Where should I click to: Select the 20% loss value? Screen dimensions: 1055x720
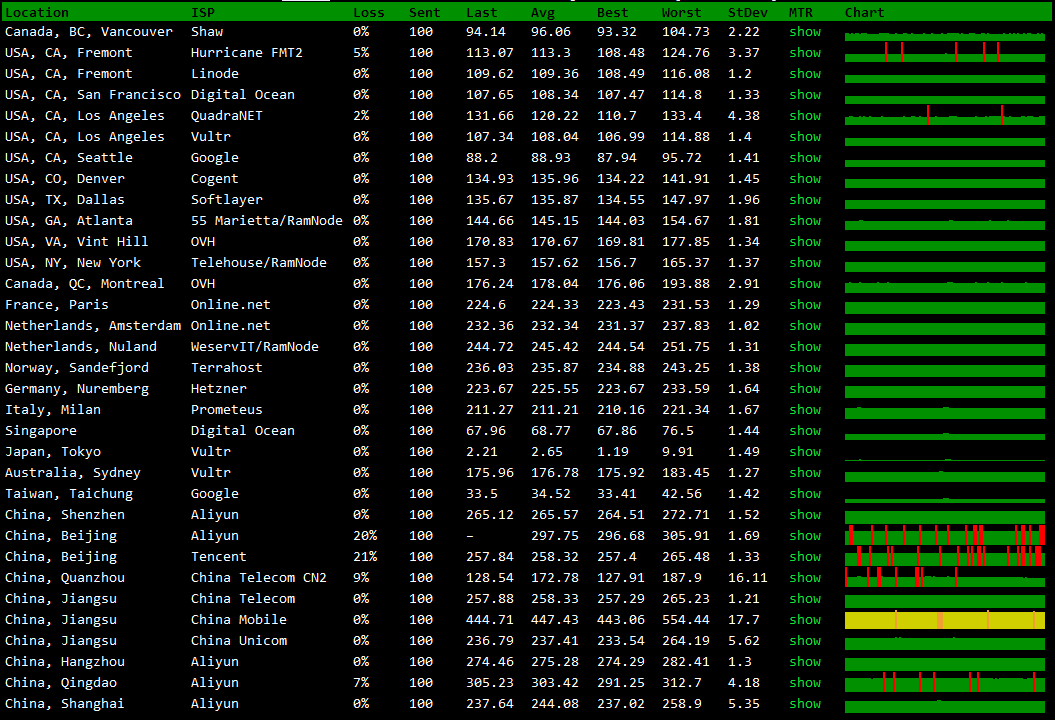click(365, 536)
